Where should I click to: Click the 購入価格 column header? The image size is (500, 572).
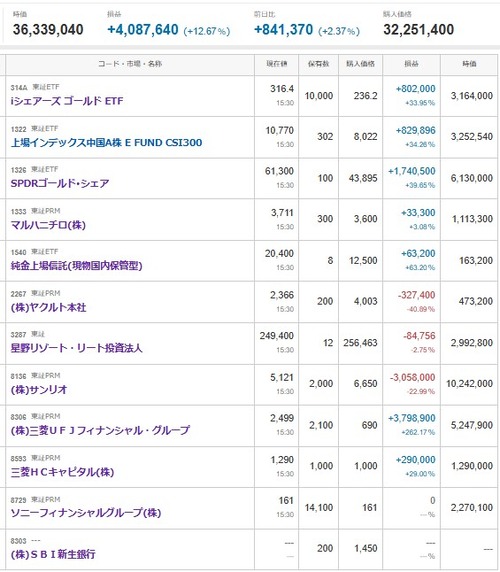360,64
